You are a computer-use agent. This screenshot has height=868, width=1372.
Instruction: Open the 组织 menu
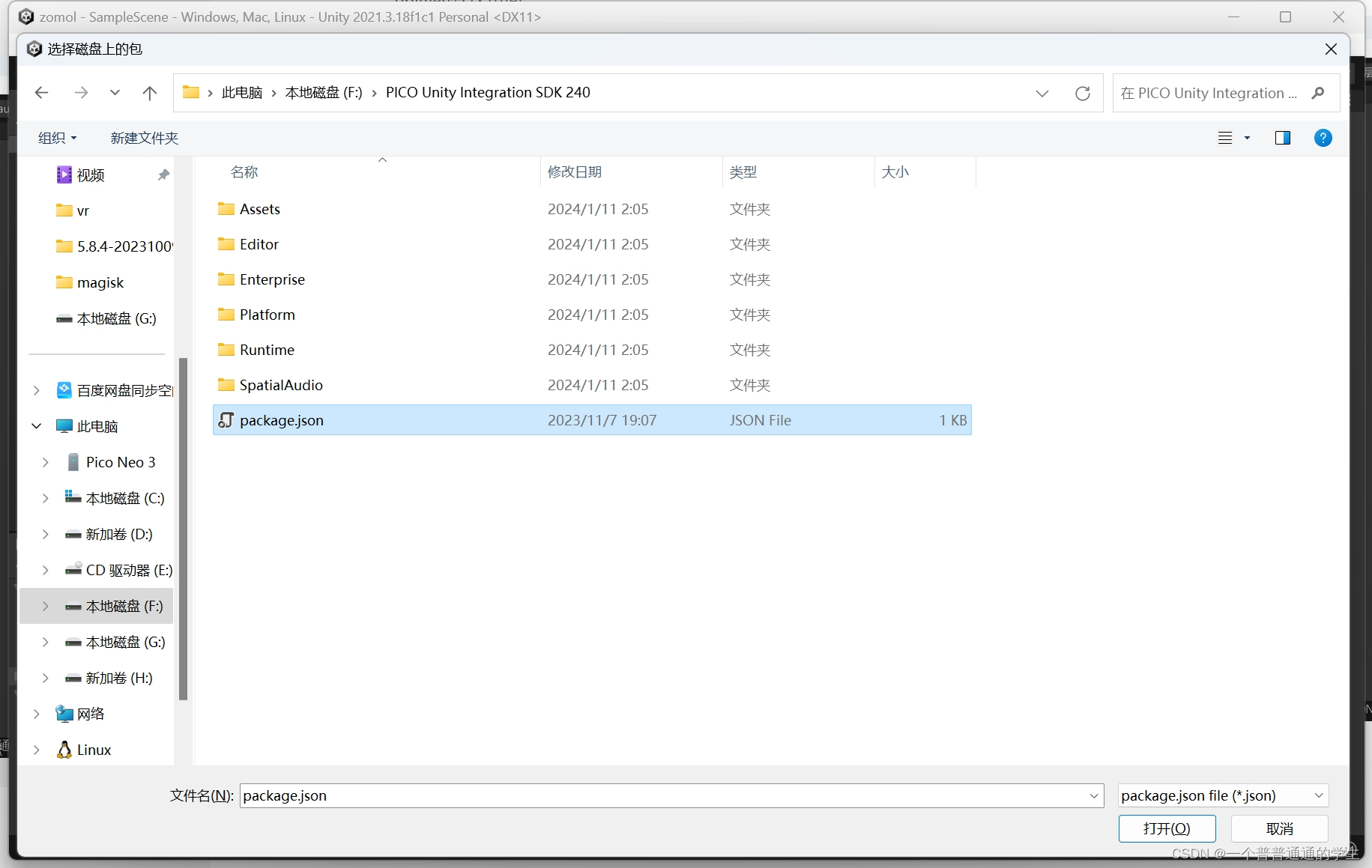tap(58, 138)
